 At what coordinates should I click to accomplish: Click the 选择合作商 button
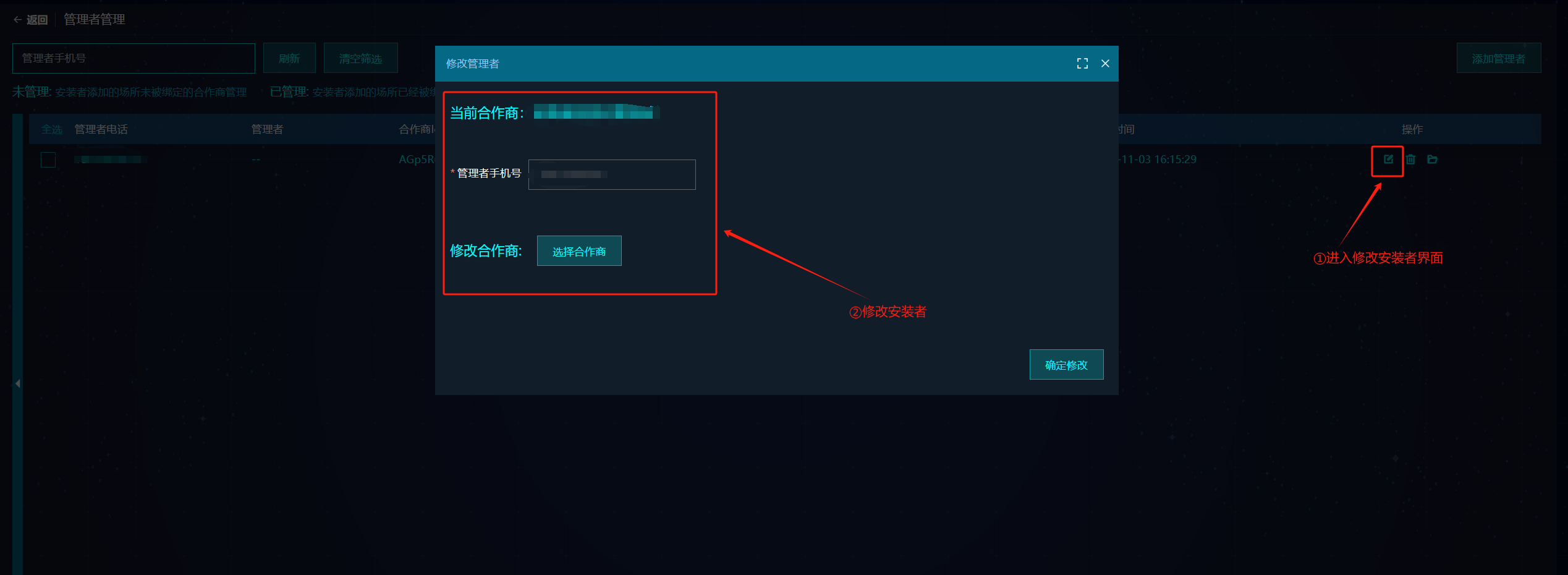pos(579,251)
